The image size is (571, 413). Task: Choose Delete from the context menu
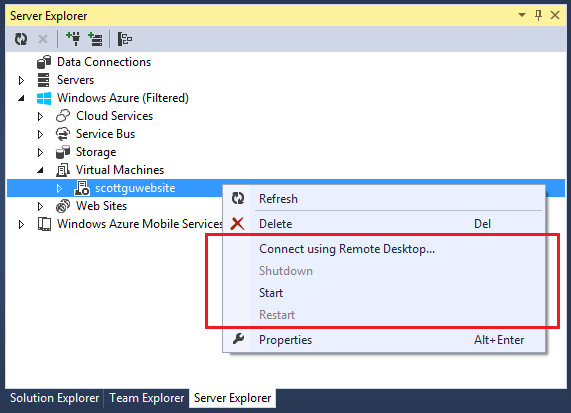click(384, 224)
